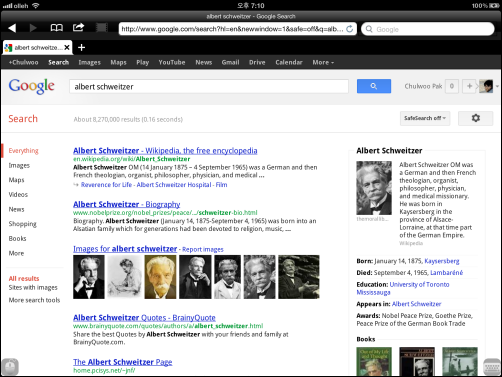This screenshot has height=377, width=502.
Task: Show More filters in the left sidebar
Action: (16, 253)
